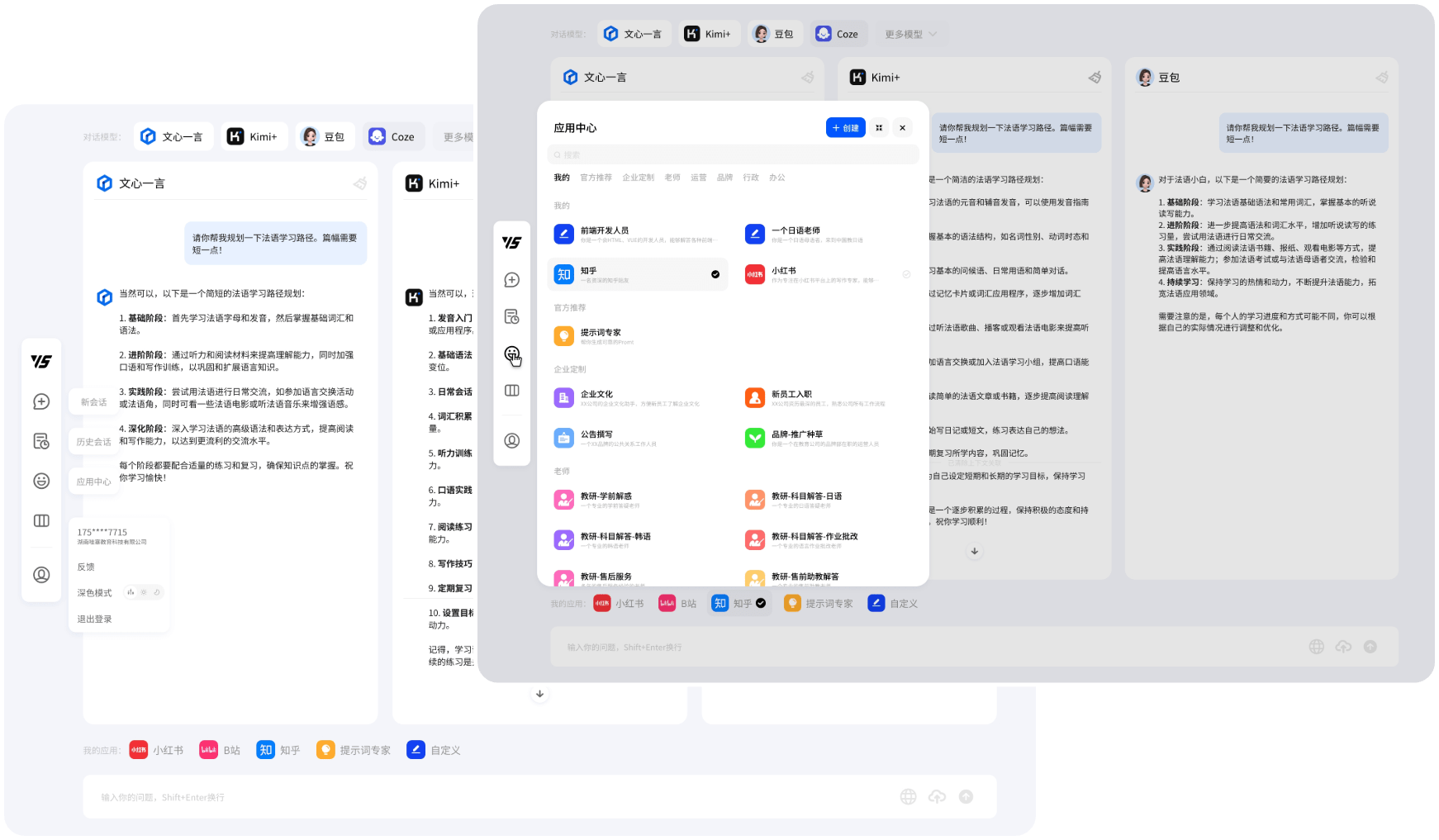
Task: Select the dark moon option in 深色模式 switch
Action: point(157,592)
